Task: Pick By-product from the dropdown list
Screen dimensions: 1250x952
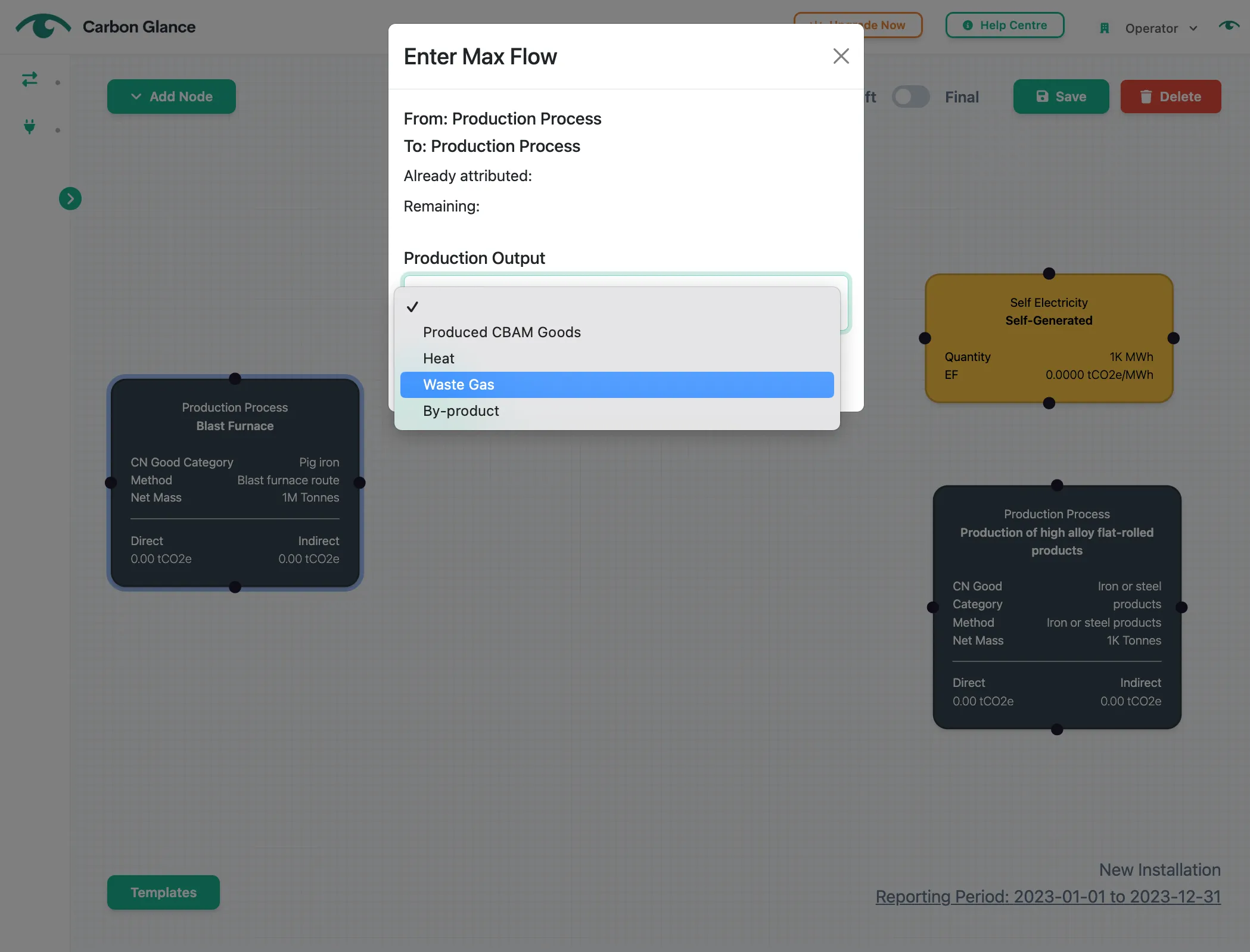Action: [x=617, y=411]
